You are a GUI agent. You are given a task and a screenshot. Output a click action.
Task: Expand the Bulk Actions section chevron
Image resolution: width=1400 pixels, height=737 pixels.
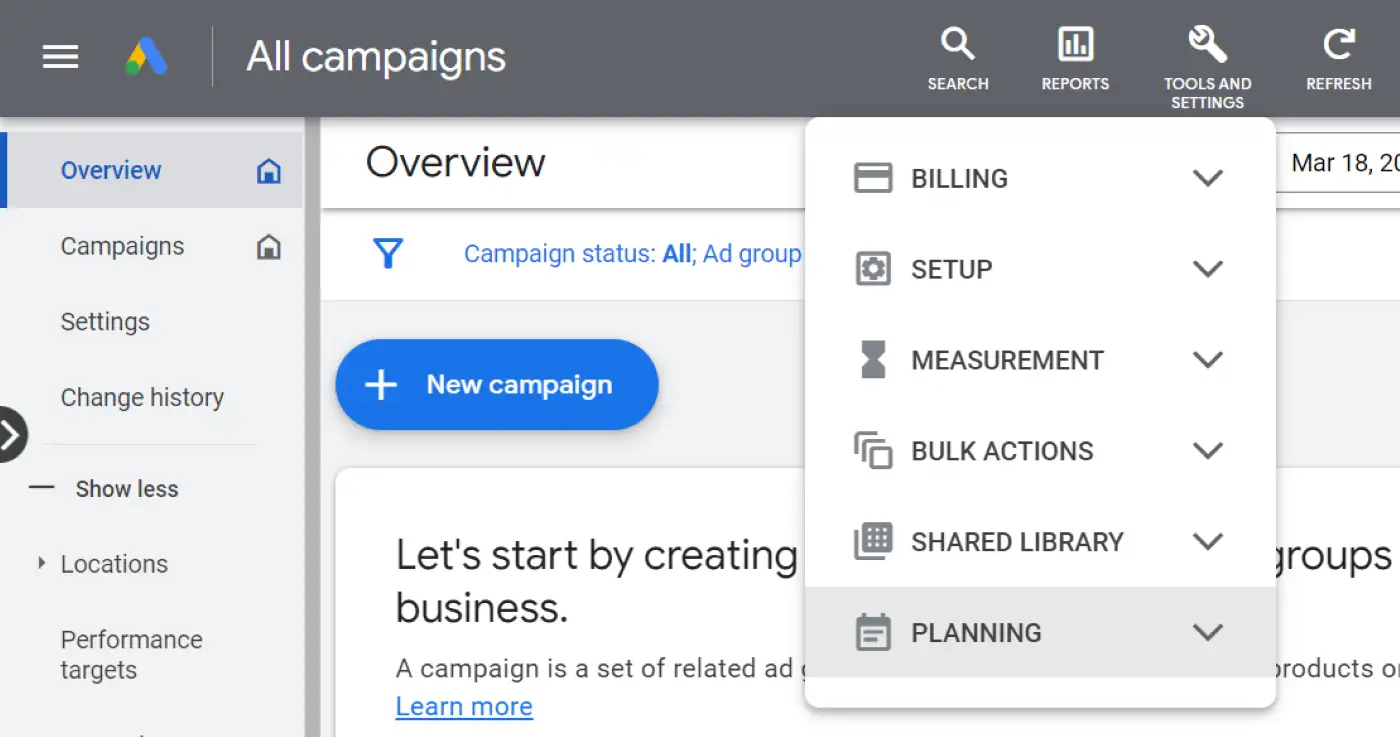(1208, 451)
